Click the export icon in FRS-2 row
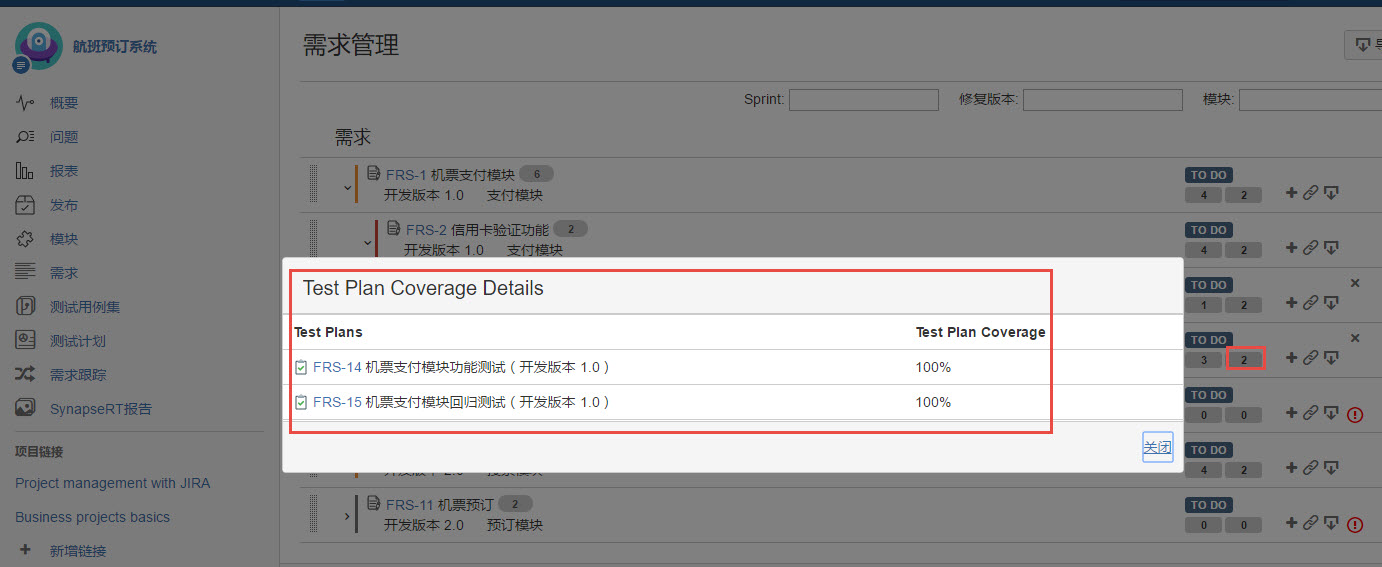This screenshot has width=1382, height=567. click(x=1331, y=249)
